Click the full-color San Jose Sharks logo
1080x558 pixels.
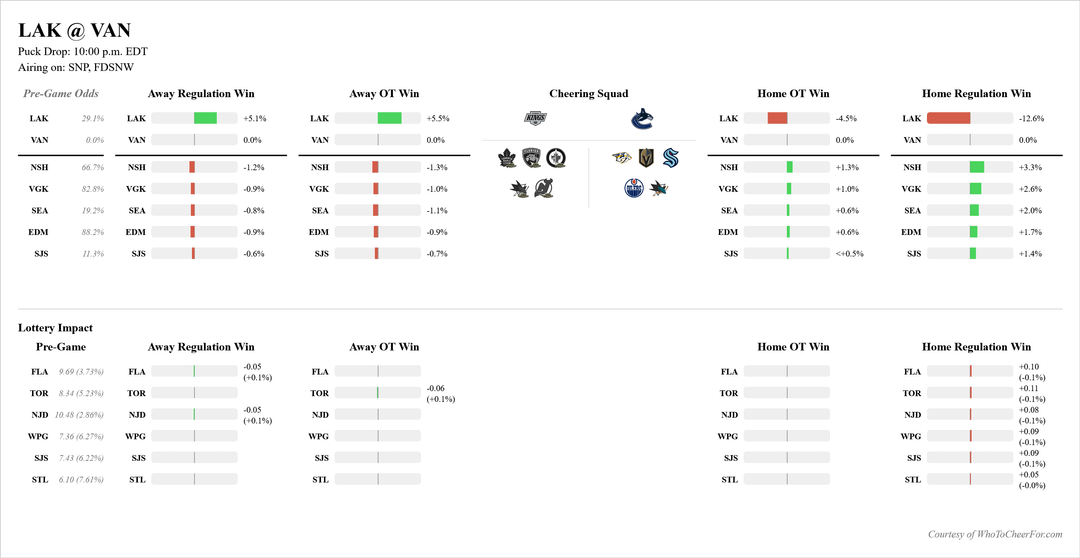point(658,187)
